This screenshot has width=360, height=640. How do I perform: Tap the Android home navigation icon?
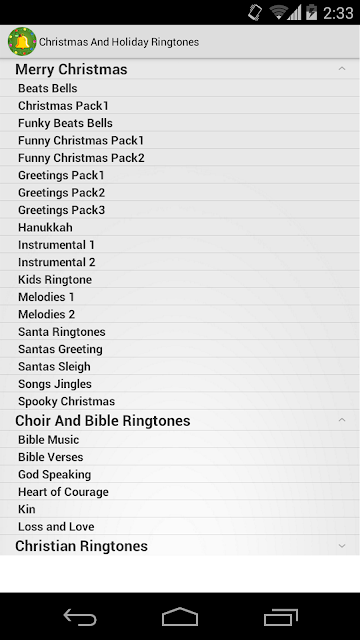click(180, 616)
